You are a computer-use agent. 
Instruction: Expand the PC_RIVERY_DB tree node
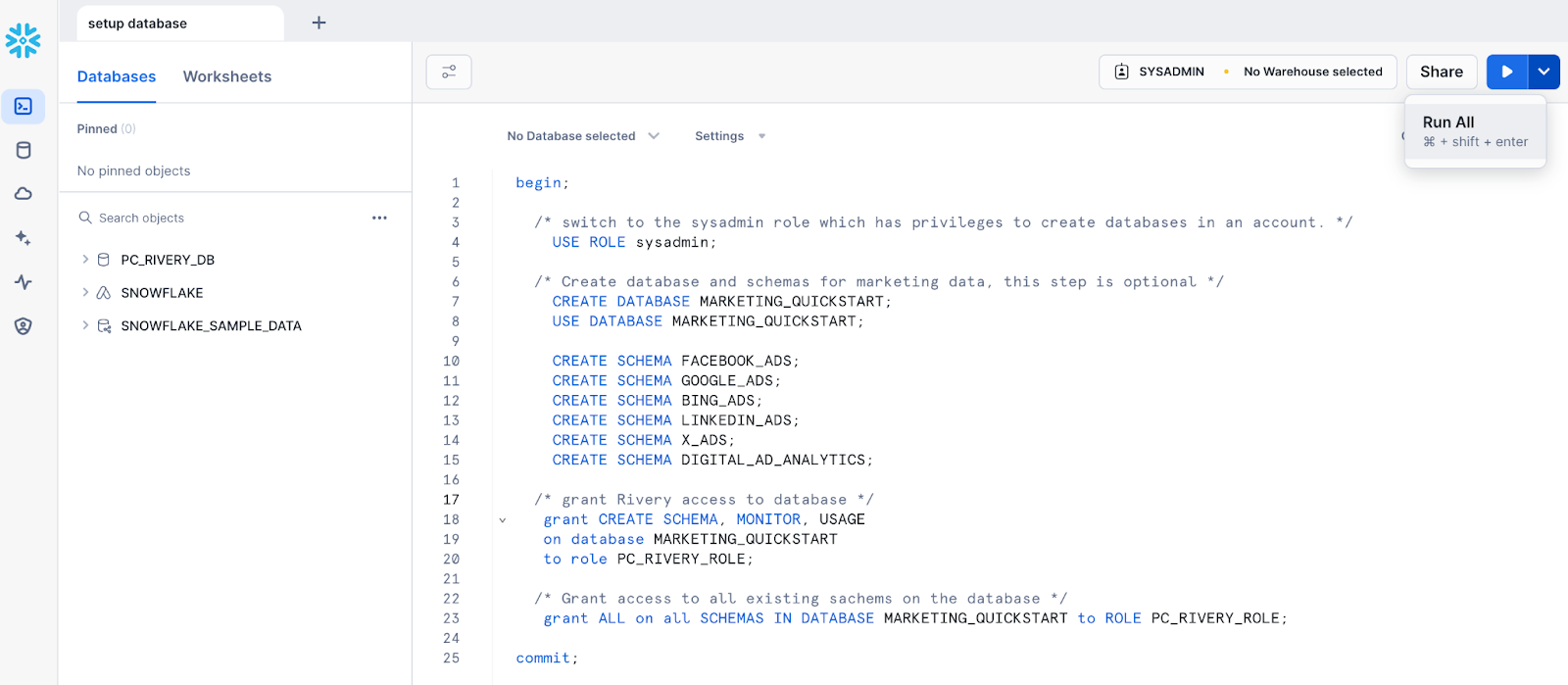(85, 260)
